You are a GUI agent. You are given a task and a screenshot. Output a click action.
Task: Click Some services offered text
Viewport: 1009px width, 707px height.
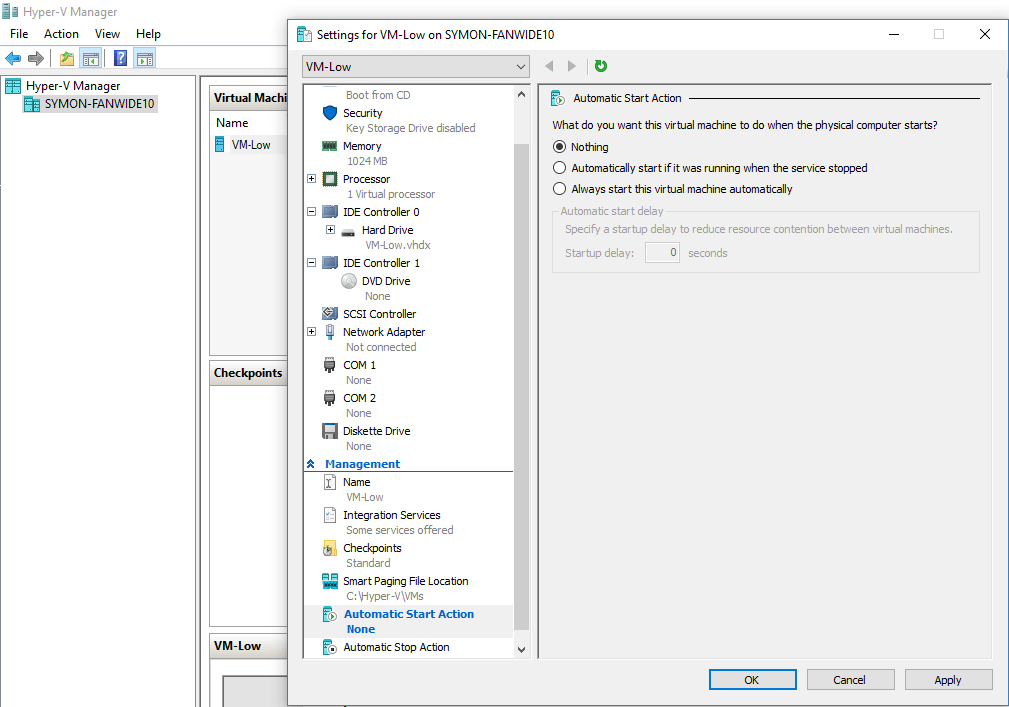click(400, 530)
